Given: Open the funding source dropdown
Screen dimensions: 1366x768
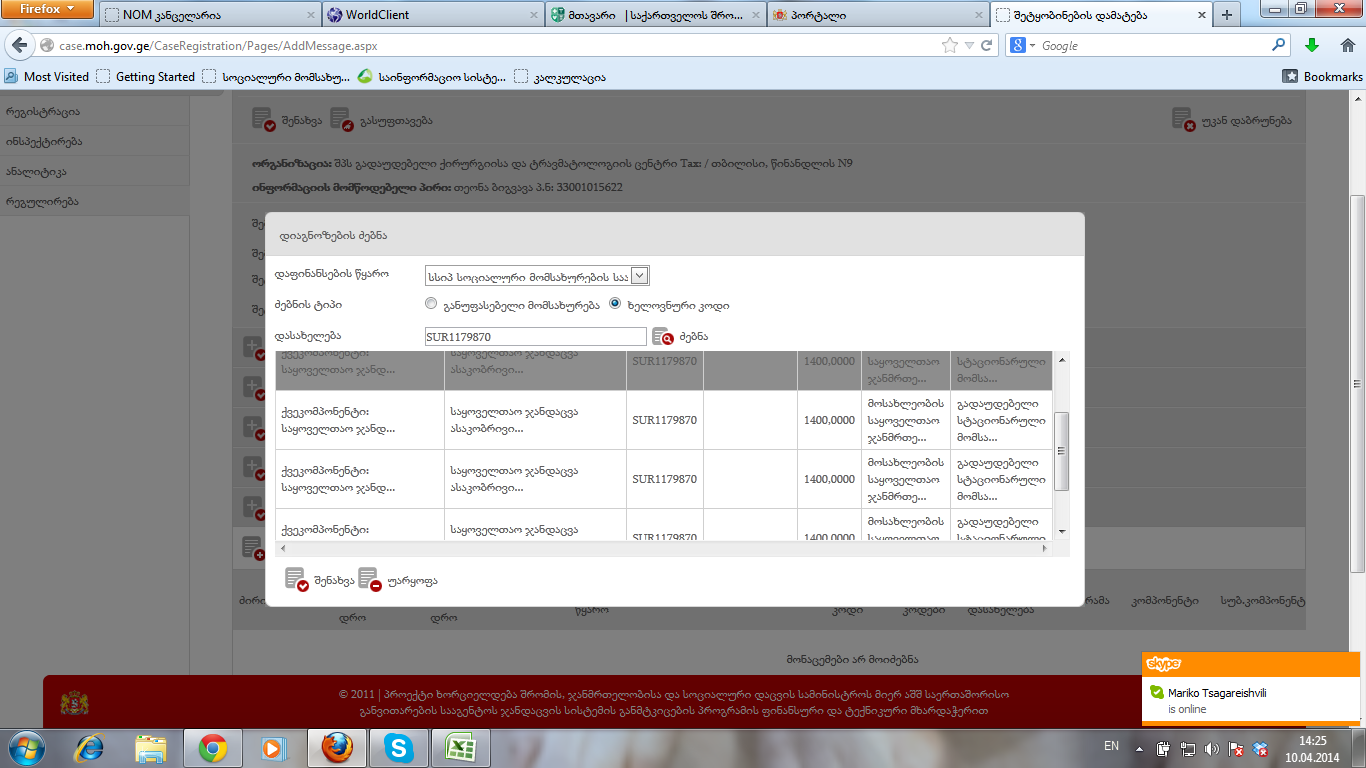Looking at the screenshot, I should pos(640,276).
